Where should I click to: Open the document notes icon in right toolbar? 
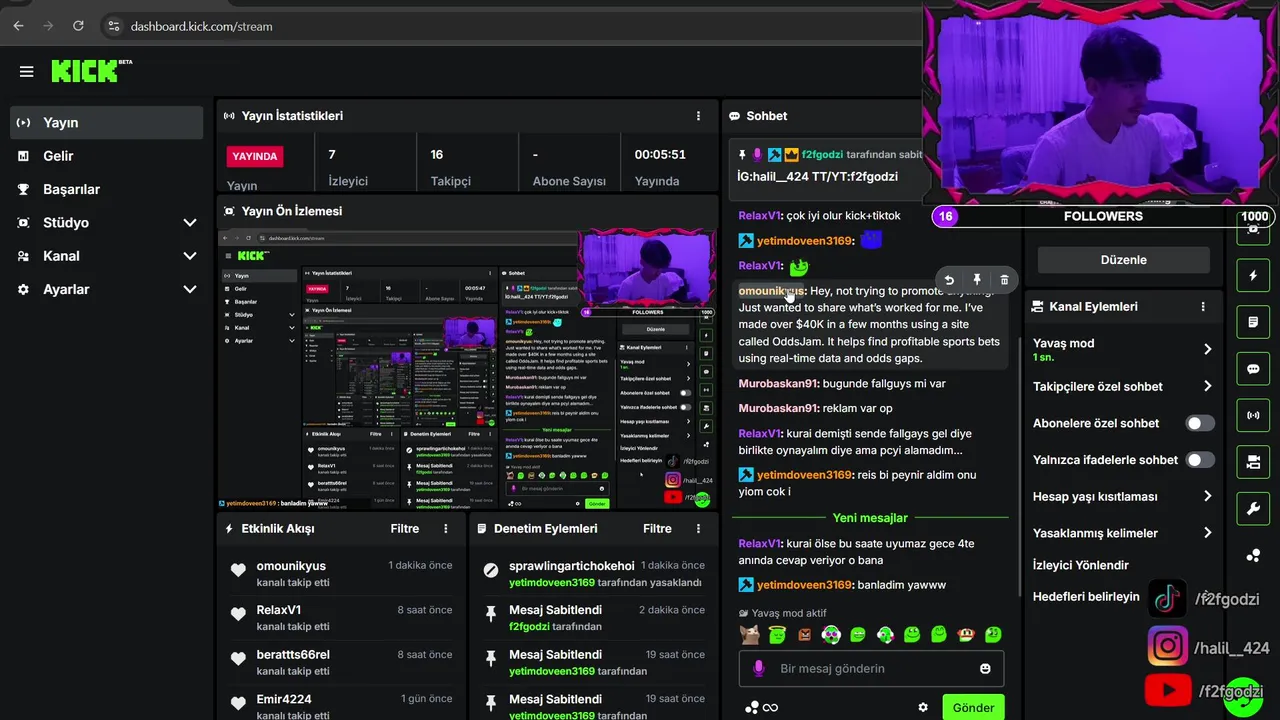(1253, 322)
